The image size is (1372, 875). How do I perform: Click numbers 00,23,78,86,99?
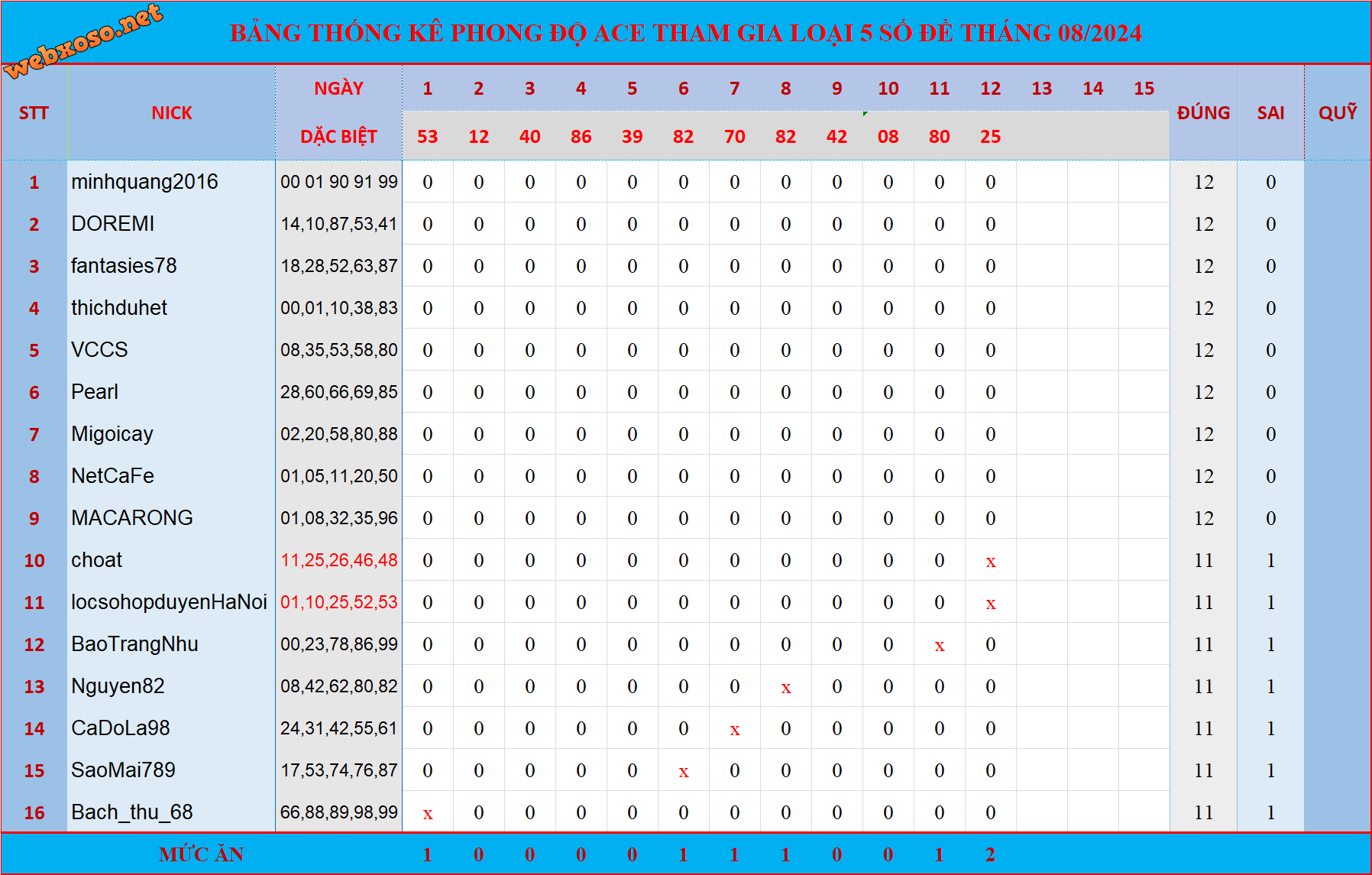click(339, 644)
